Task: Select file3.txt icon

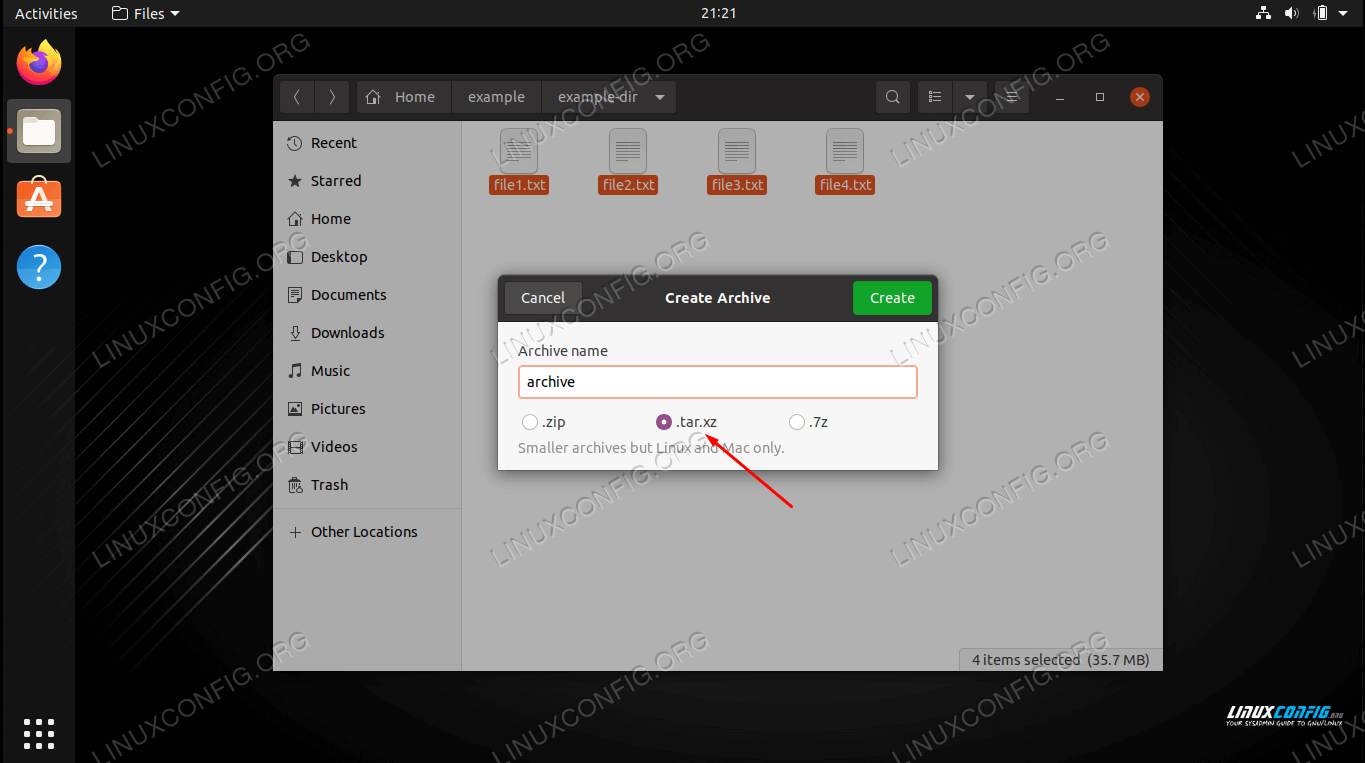Action: 737,151
